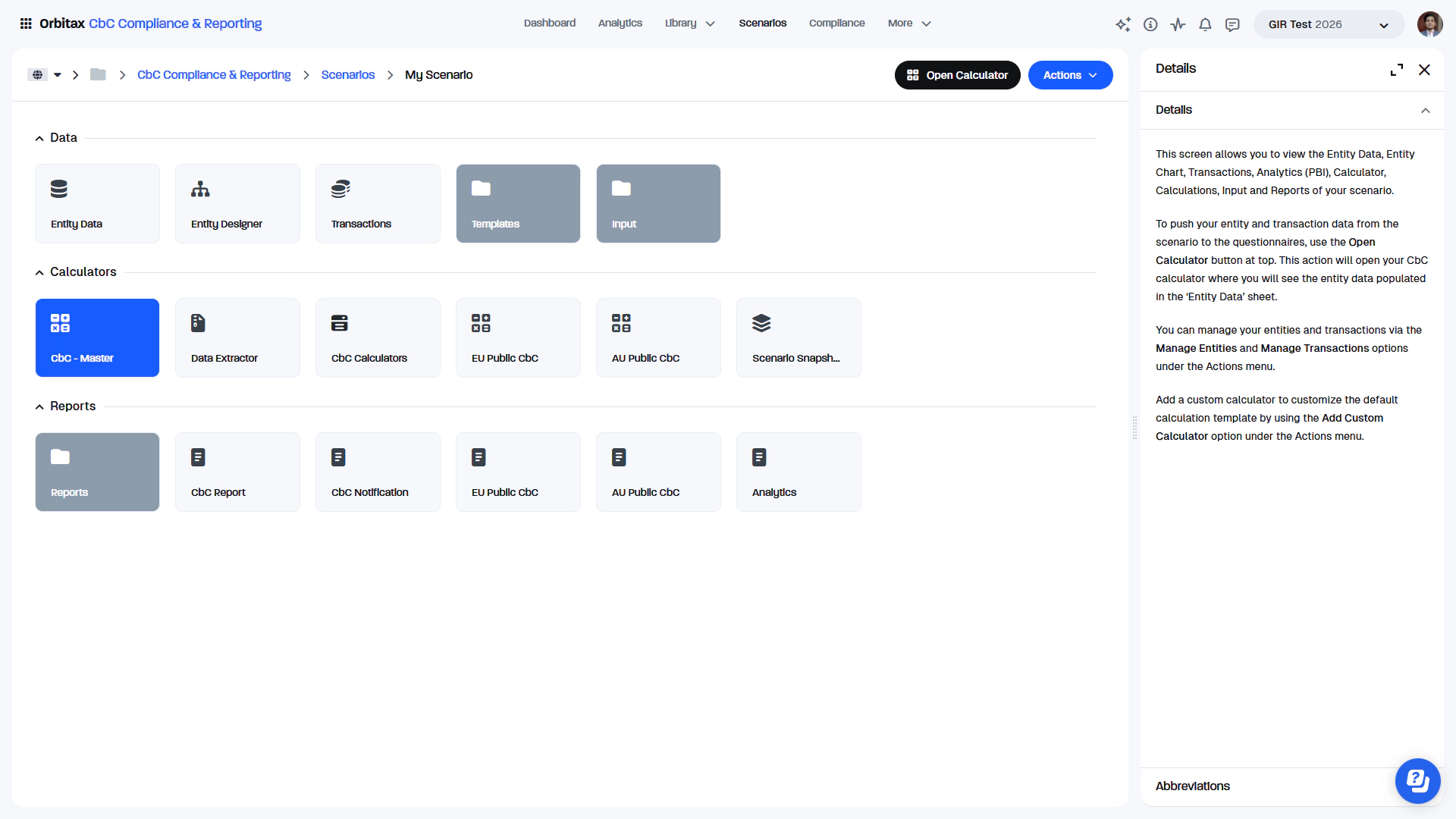This screenshot has height=819, width=1456.
Task: Open the More menu dropdown
Action: click(x=908, y=24)
